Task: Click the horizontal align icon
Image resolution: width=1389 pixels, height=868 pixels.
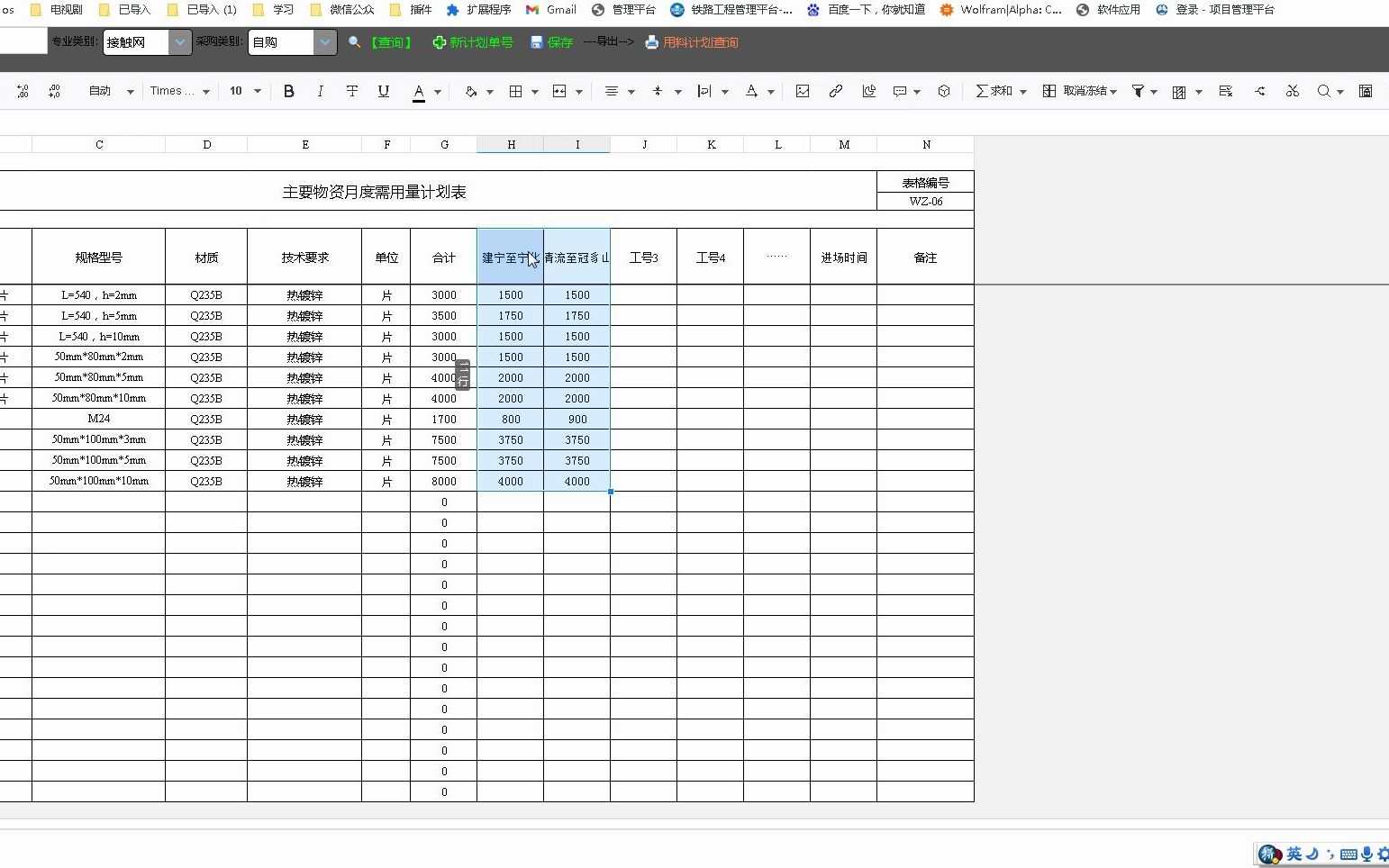Action: coord(612,91)
